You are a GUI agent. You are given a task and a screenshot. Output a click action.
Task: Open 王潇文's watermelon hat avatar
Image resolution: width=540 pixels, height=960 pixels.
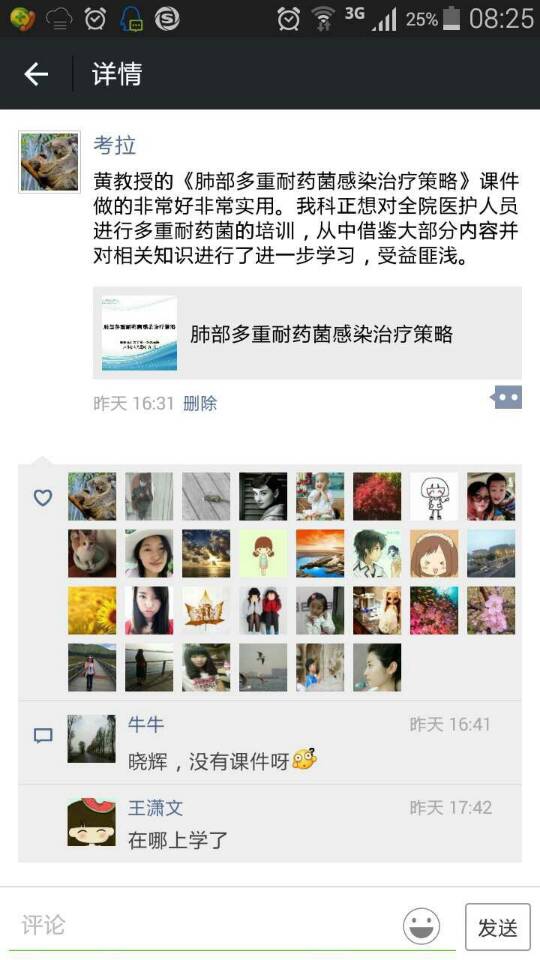pyautogui.click(x=91, y=822)
